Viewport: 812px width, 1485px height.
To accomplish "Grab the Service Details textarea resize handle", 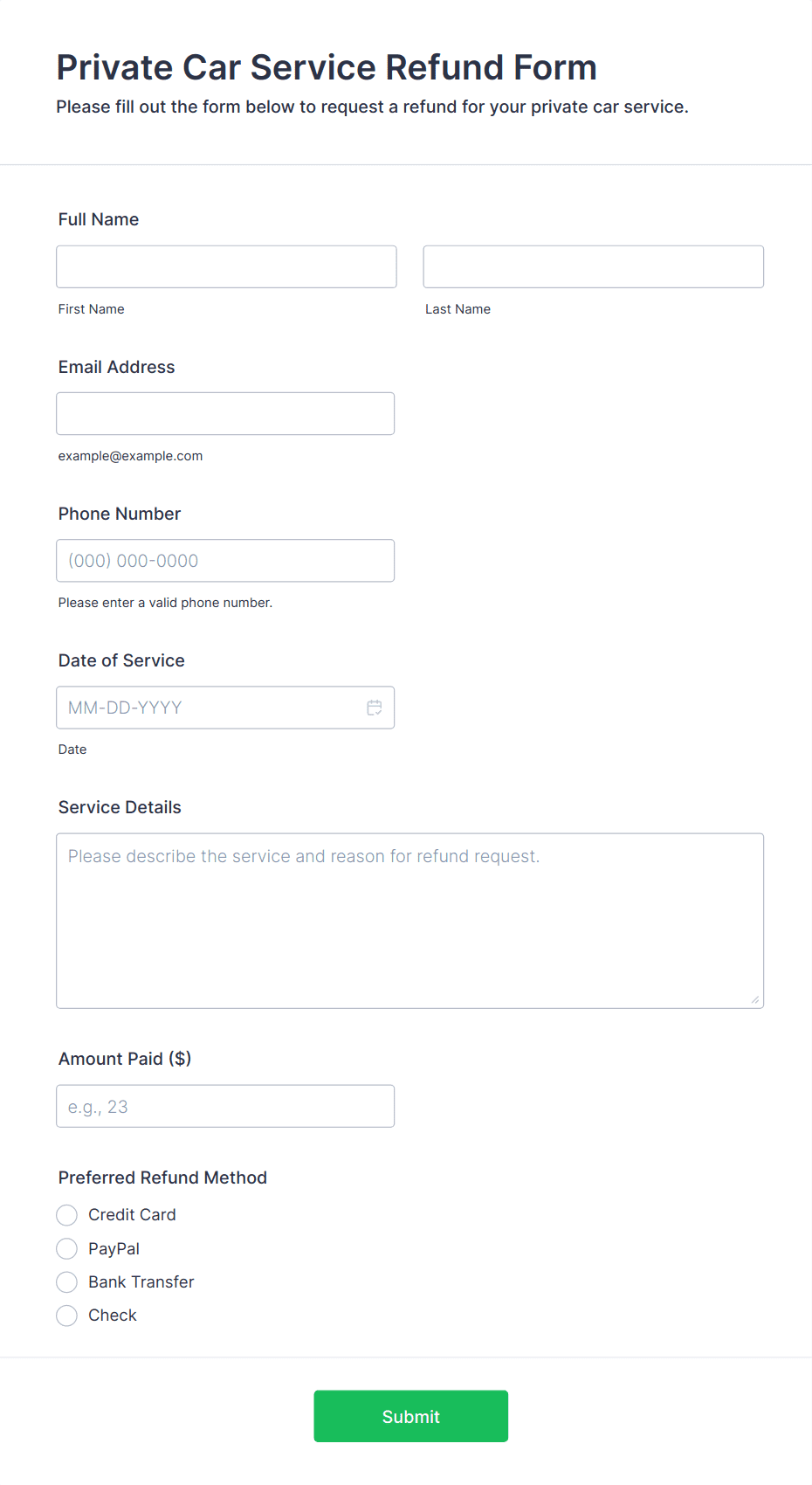I will click(x=755, y=999).
